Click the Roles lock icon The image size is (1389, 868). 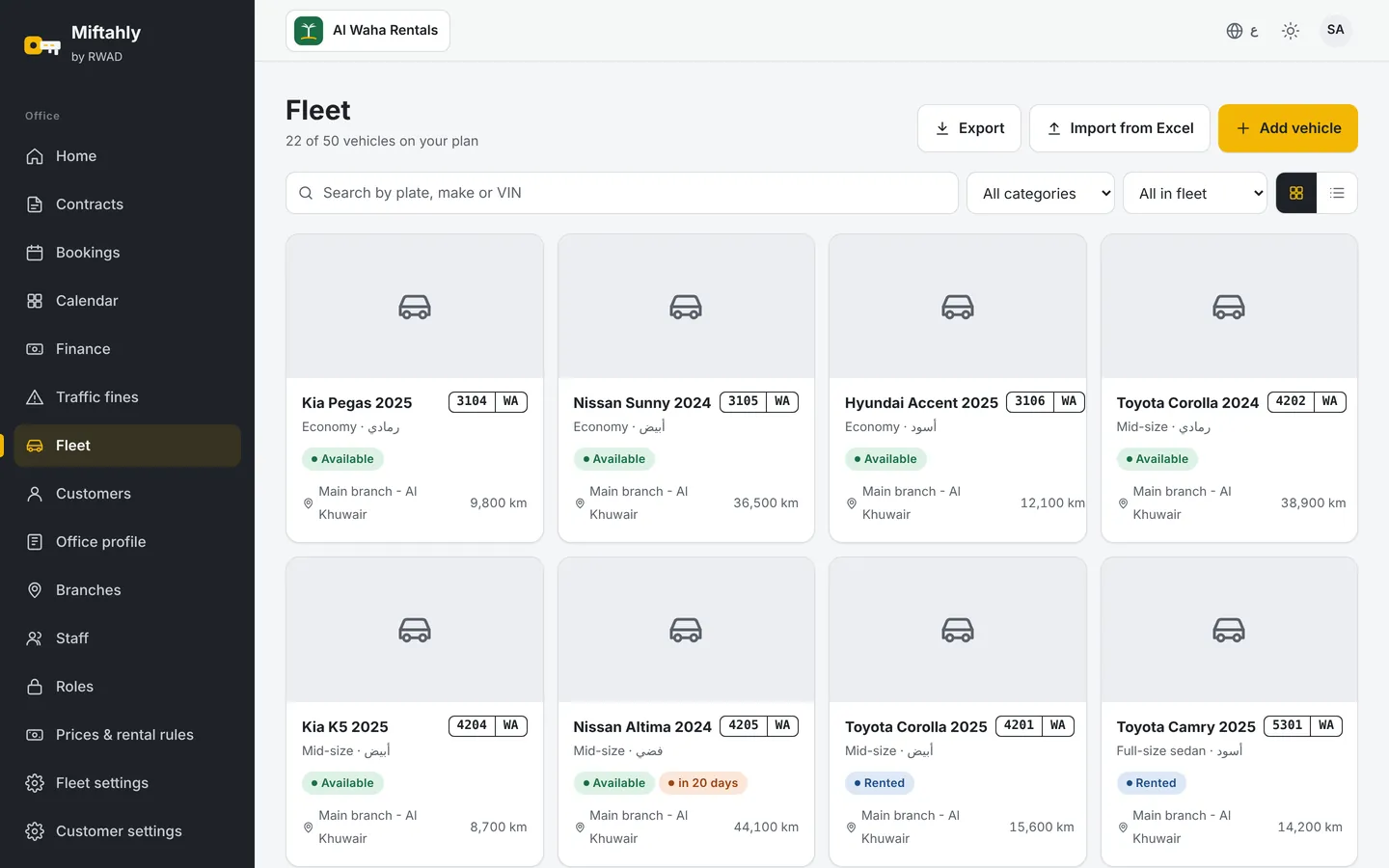click(x=35, y=687)
